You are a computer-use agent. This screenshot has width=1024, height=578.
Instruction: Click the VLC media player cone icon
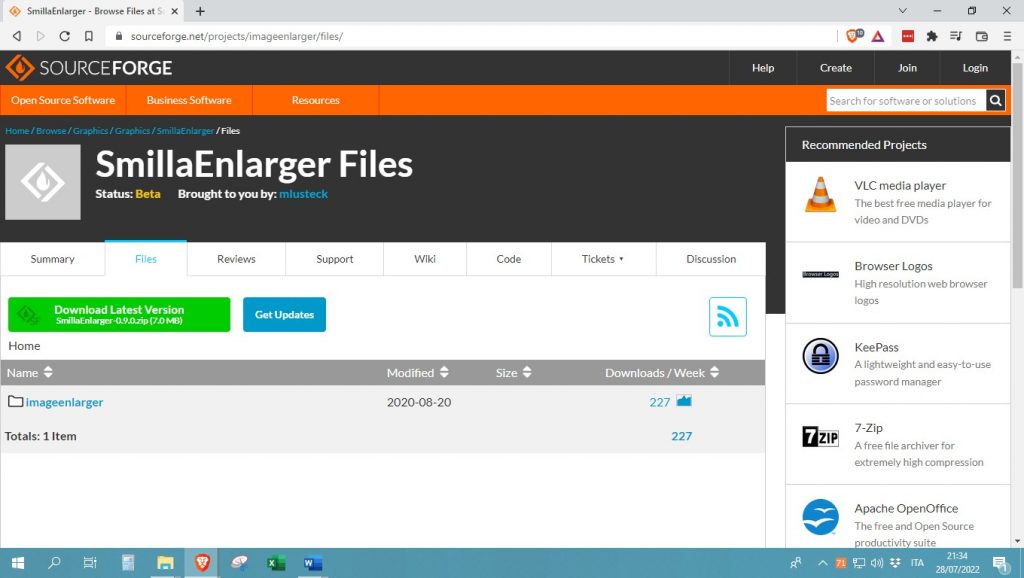point(820,195)
